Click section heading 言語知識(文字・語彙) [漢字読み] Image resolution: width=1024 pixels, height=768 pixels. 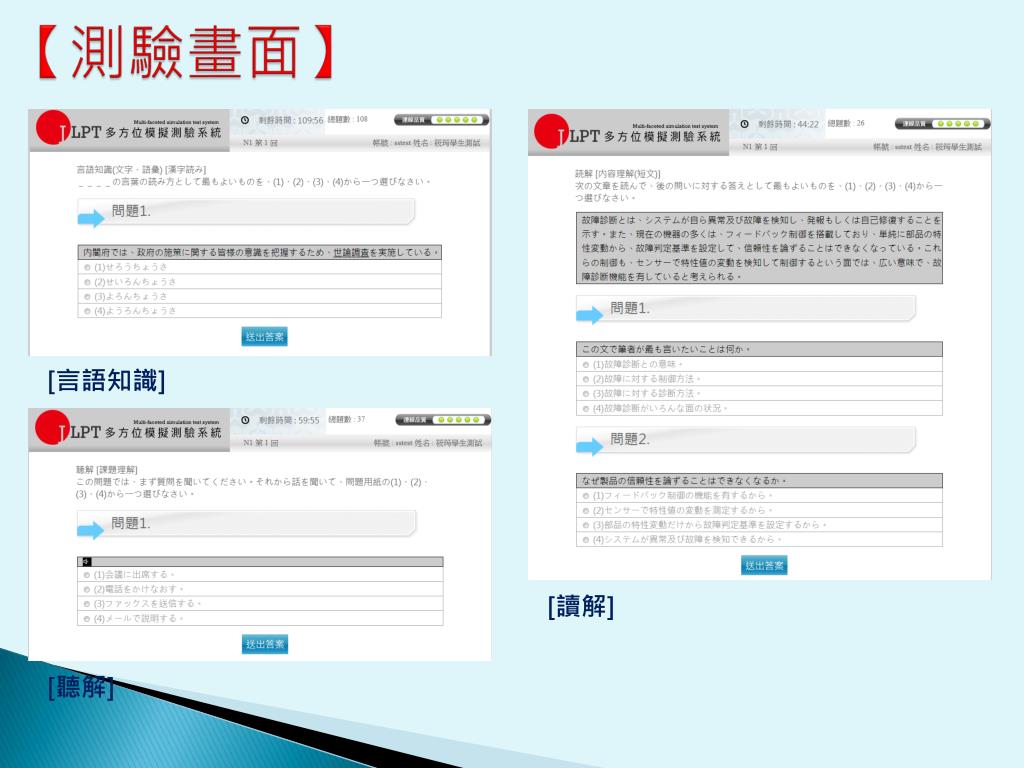pyautogui.click(x=141, y=170)
